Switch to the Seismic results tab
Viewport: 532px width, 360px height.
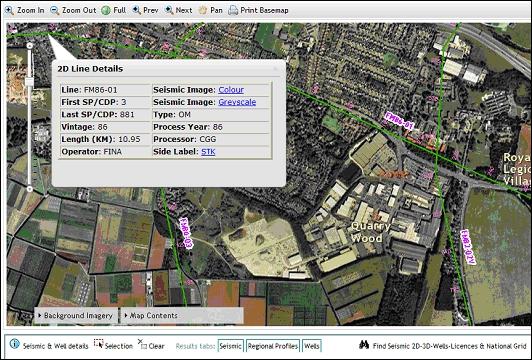231,346
